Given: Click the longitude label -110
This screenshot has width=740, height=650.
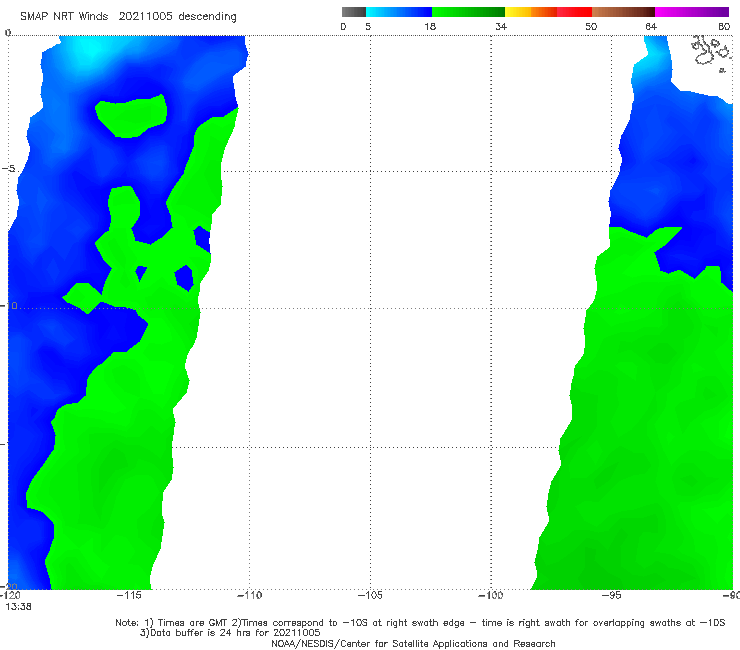Looking at the screenshot, I should pyautogui.click(x=249, y=595).
